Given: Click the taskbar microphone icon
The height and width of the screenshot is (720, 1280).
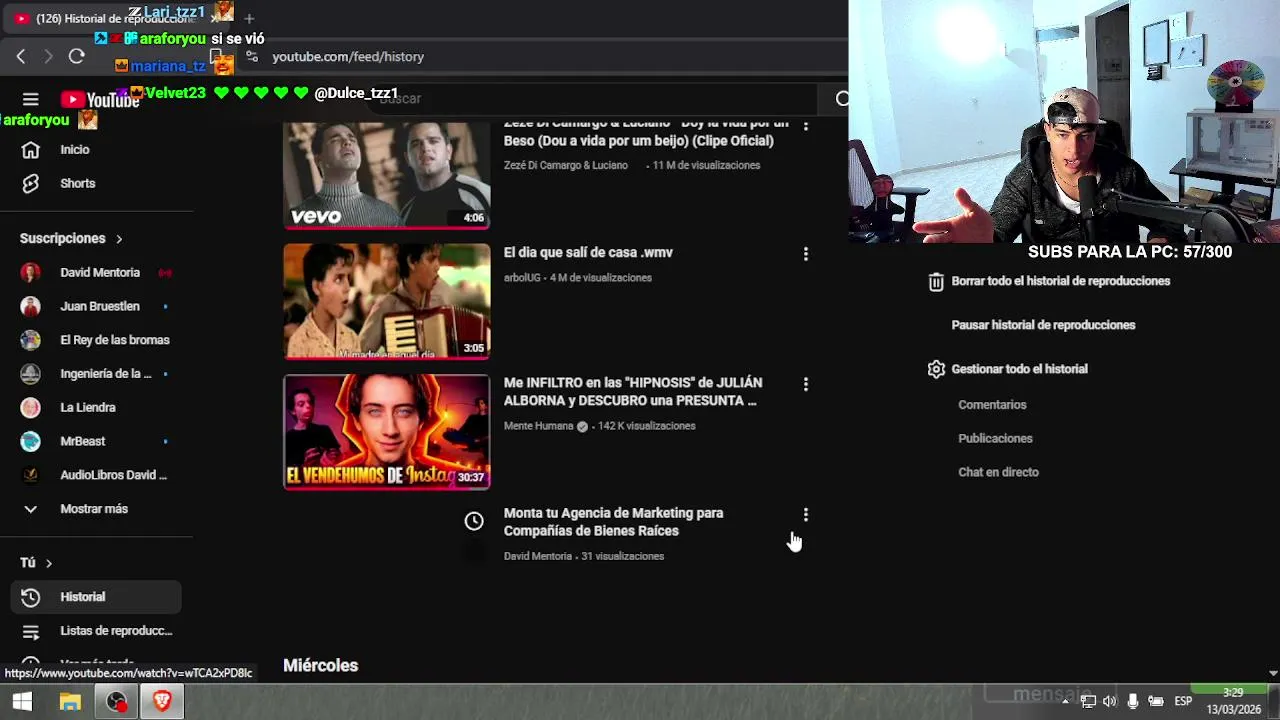Looking at the screenshot, I should pos(1132,702).
